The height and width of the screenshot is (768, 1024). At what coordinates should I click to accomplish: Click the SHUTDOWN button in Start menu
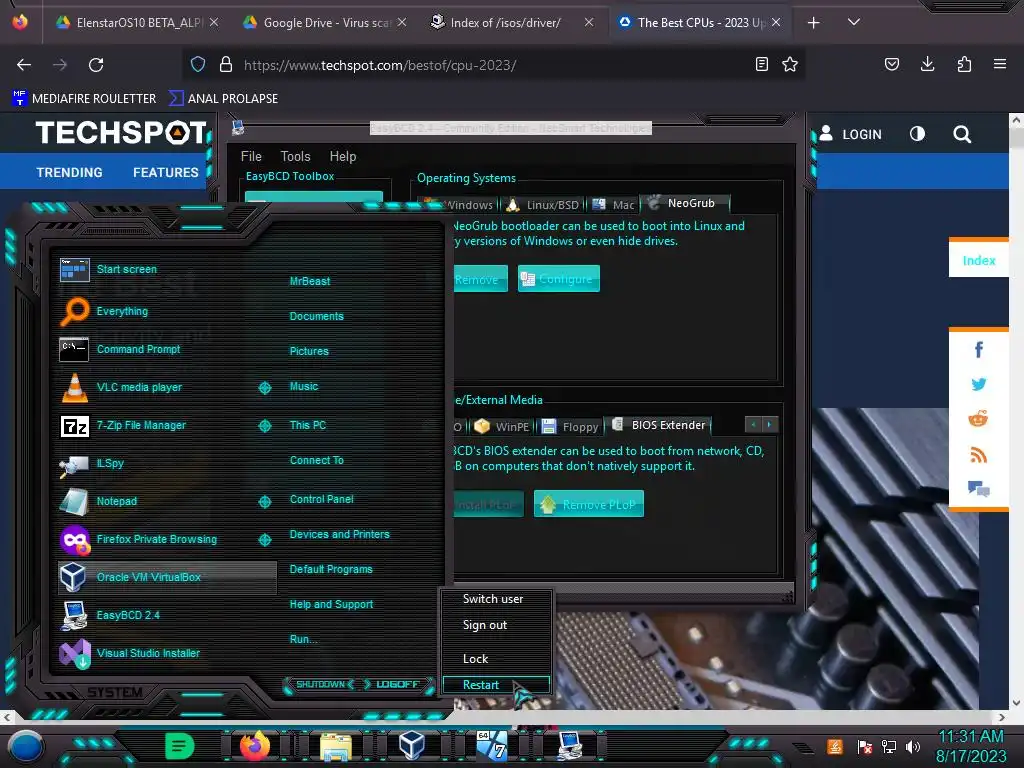(x=320, y=684)
